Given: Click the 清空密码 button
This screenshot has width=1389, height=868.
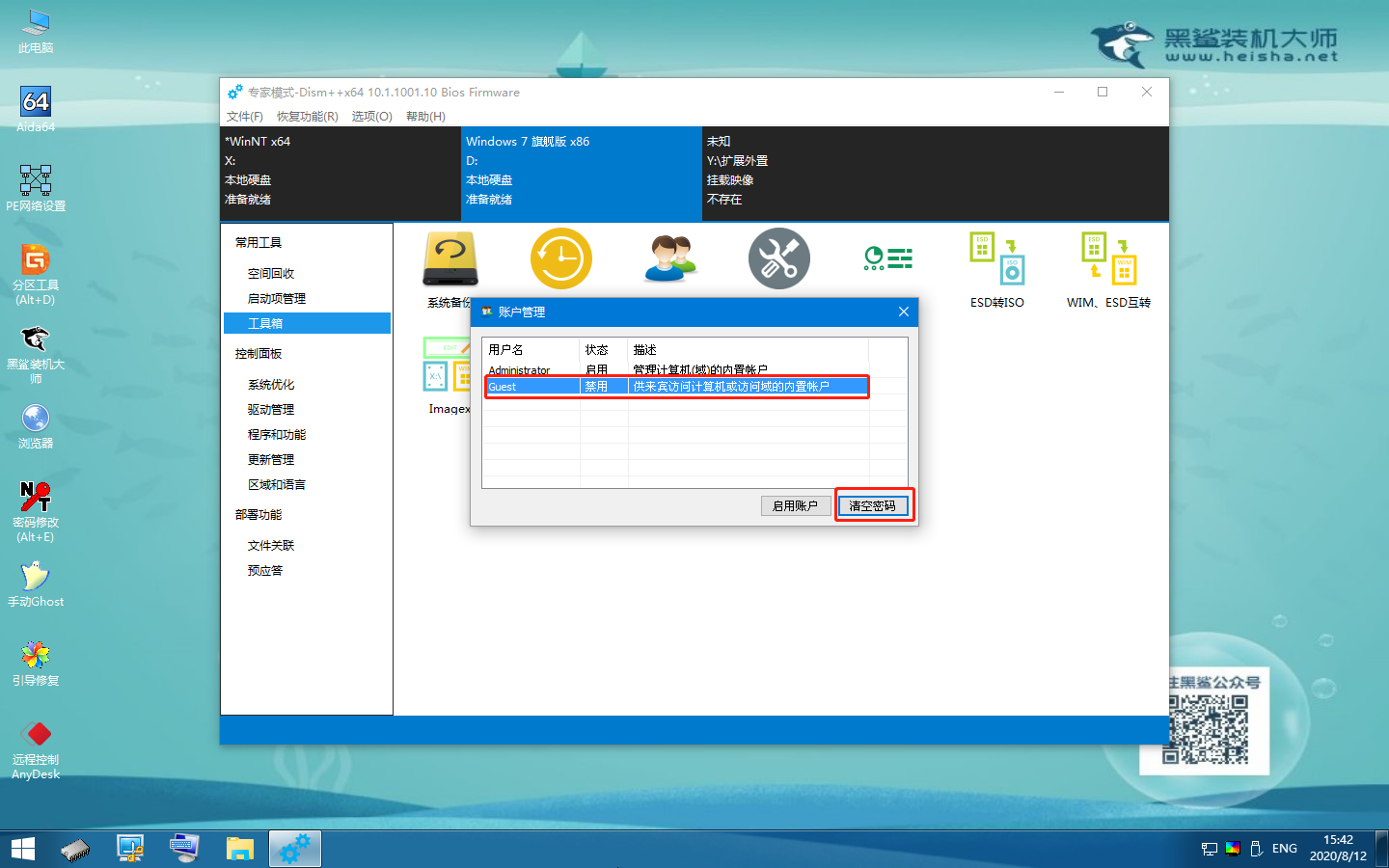Looking at the screenshot, I should click(873, 505).
